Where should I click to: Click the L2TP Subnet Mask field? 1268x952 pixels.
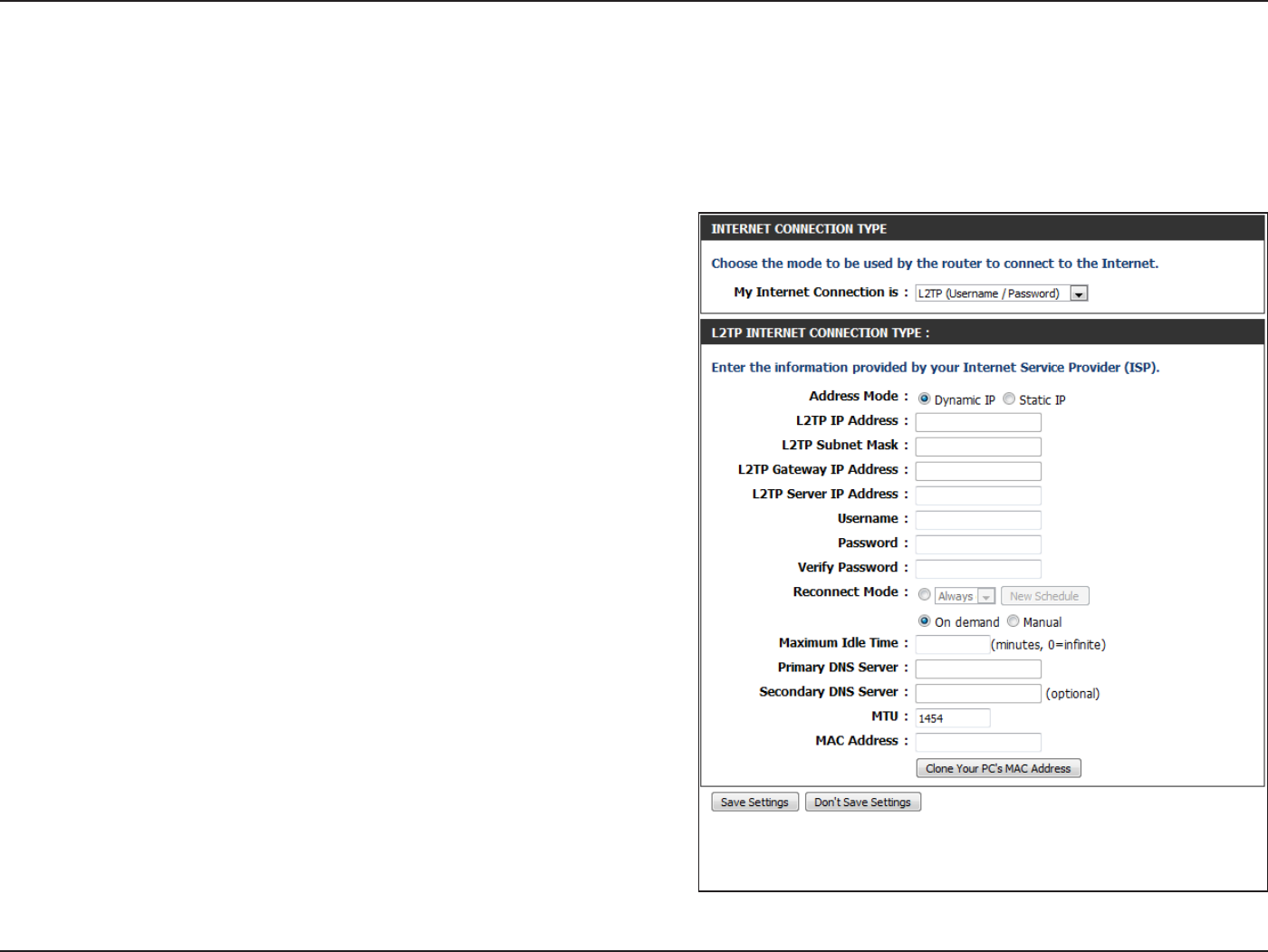click(978, 447)
